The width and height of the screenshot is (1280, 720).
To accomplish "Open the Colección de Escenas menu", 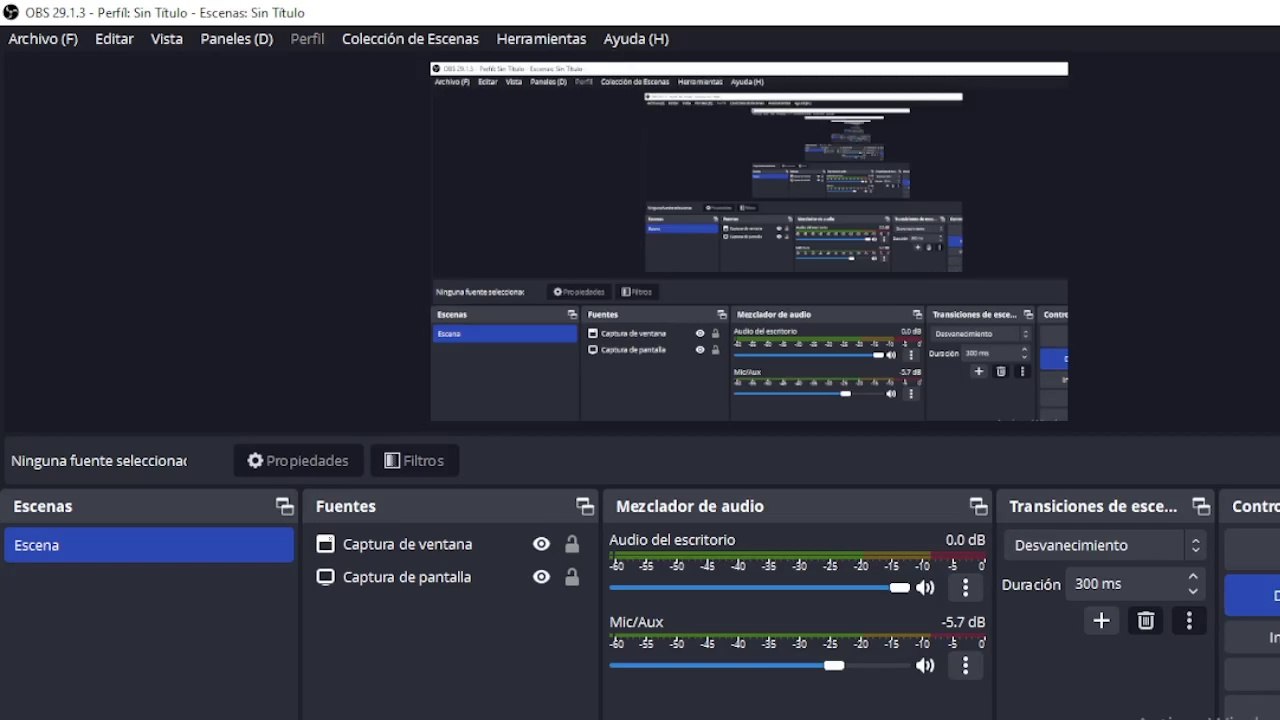I will click(x=410, y=39).
